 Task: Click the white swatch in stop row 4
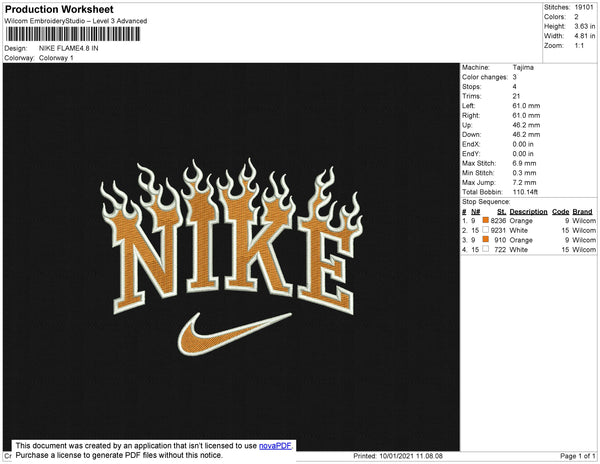(486, 249)
